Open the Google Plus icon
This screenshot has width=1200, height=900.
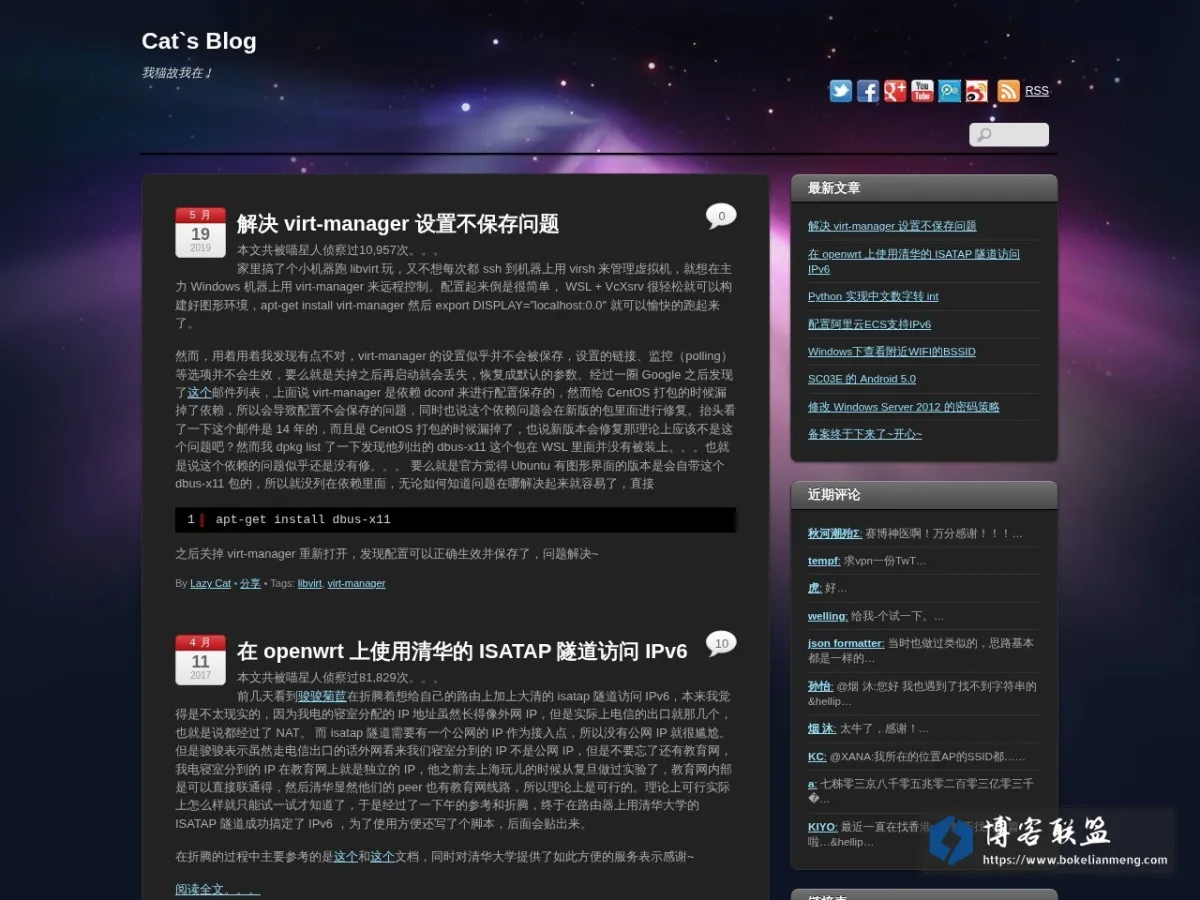point(895,91)
